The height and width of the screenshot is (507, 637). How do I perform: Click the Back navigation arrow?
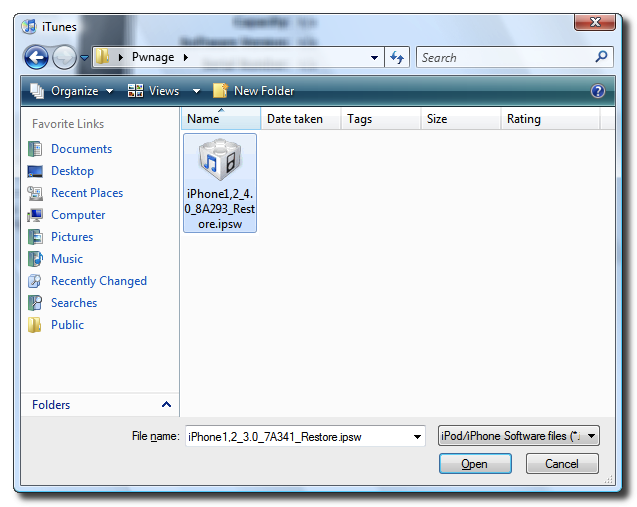tap(37, 57)
